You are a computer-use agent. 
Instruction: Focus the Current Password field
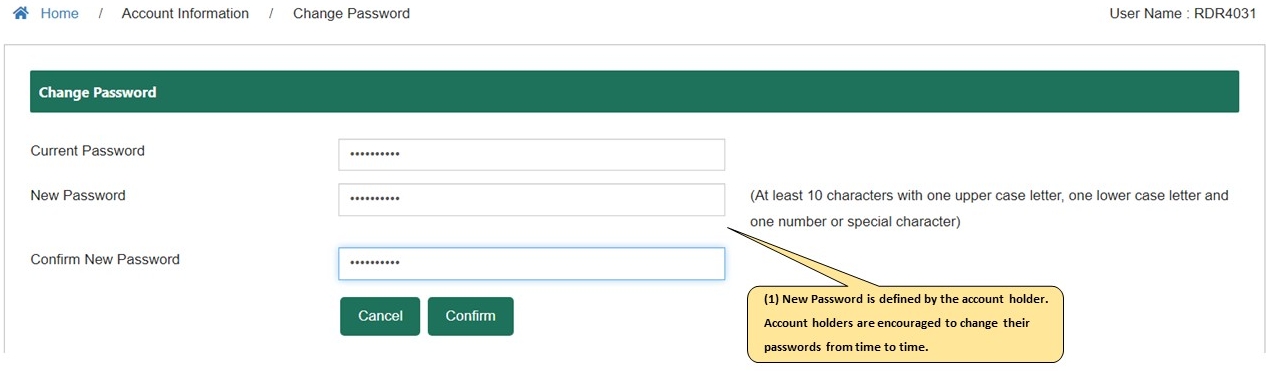tap(531, 155)
